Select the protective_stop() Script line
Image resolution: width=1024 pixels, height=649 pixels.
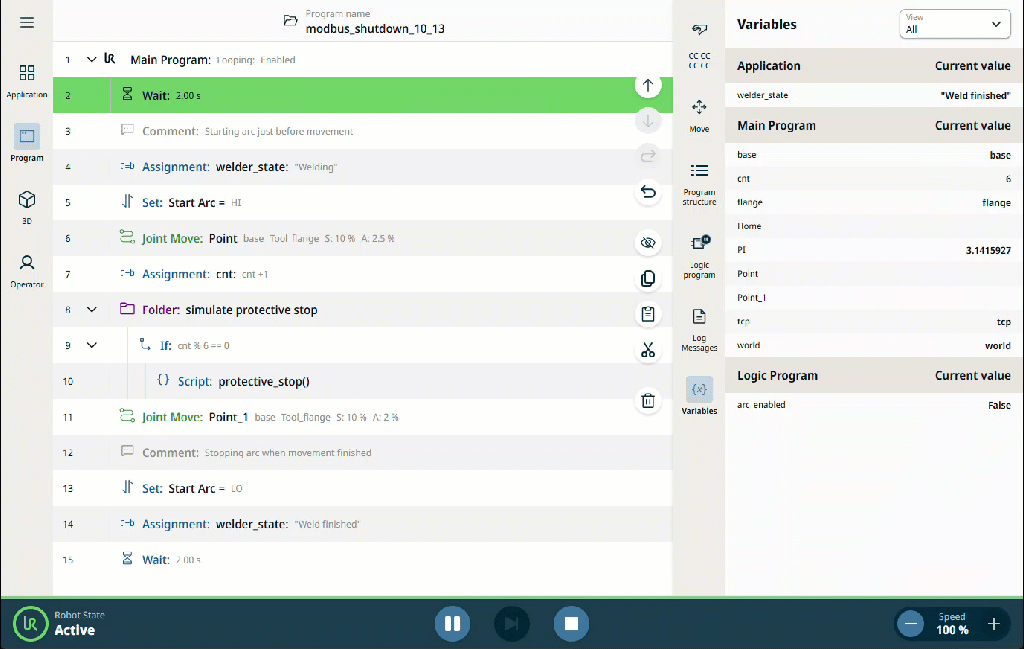(x=362, y=381)
